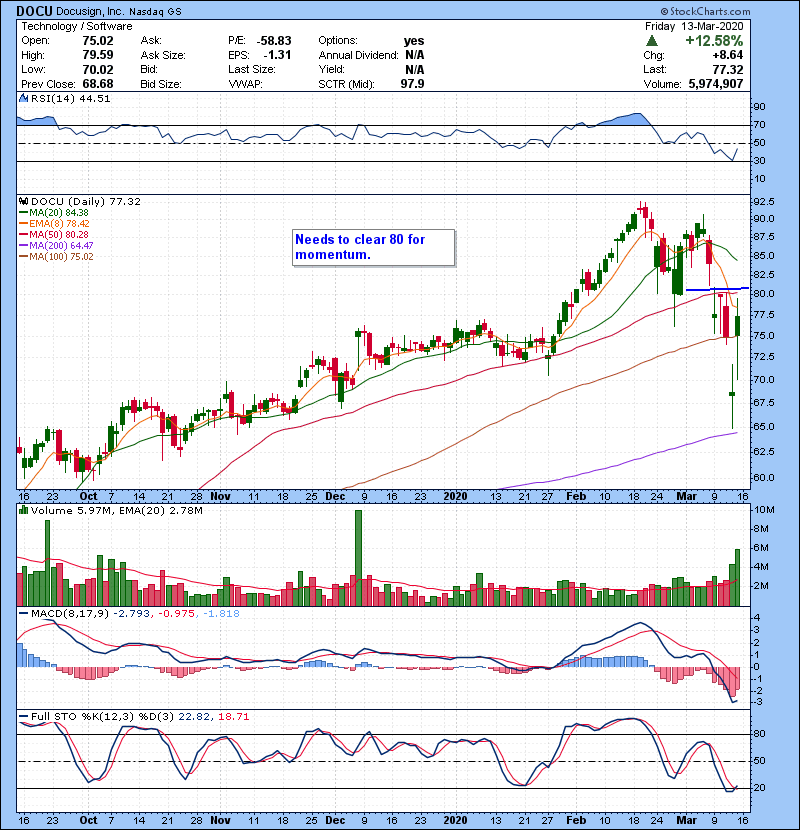This screenshot has height=830, width=800.
Task: Click the MA(50) 80.28 legend entry
Action: pyautogui.click(x=54, y=234)
